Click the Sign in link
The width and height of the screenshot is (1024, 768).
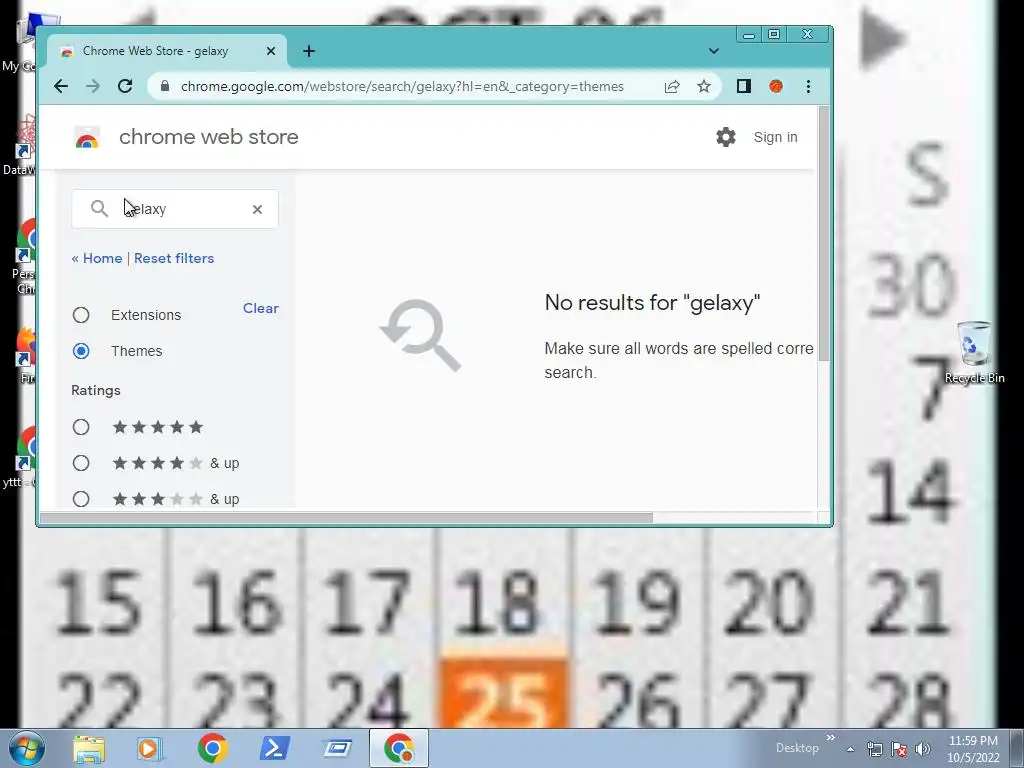pyautogui.click(x=775, y=137)
